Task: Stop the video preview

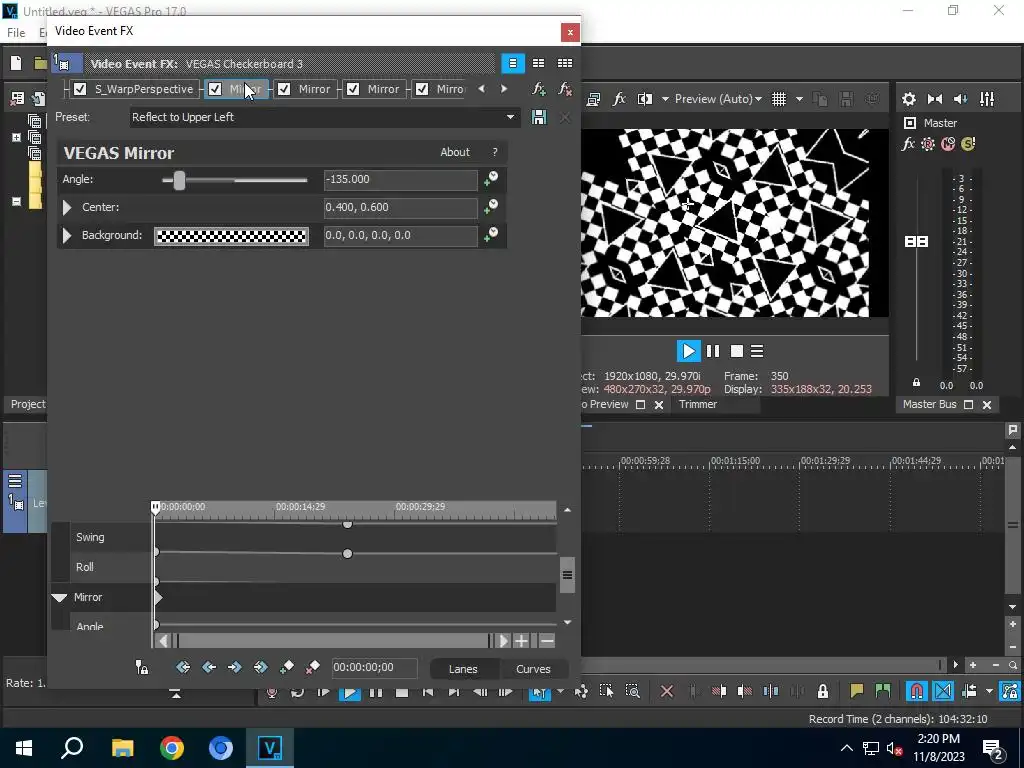Action: point(737,351)
